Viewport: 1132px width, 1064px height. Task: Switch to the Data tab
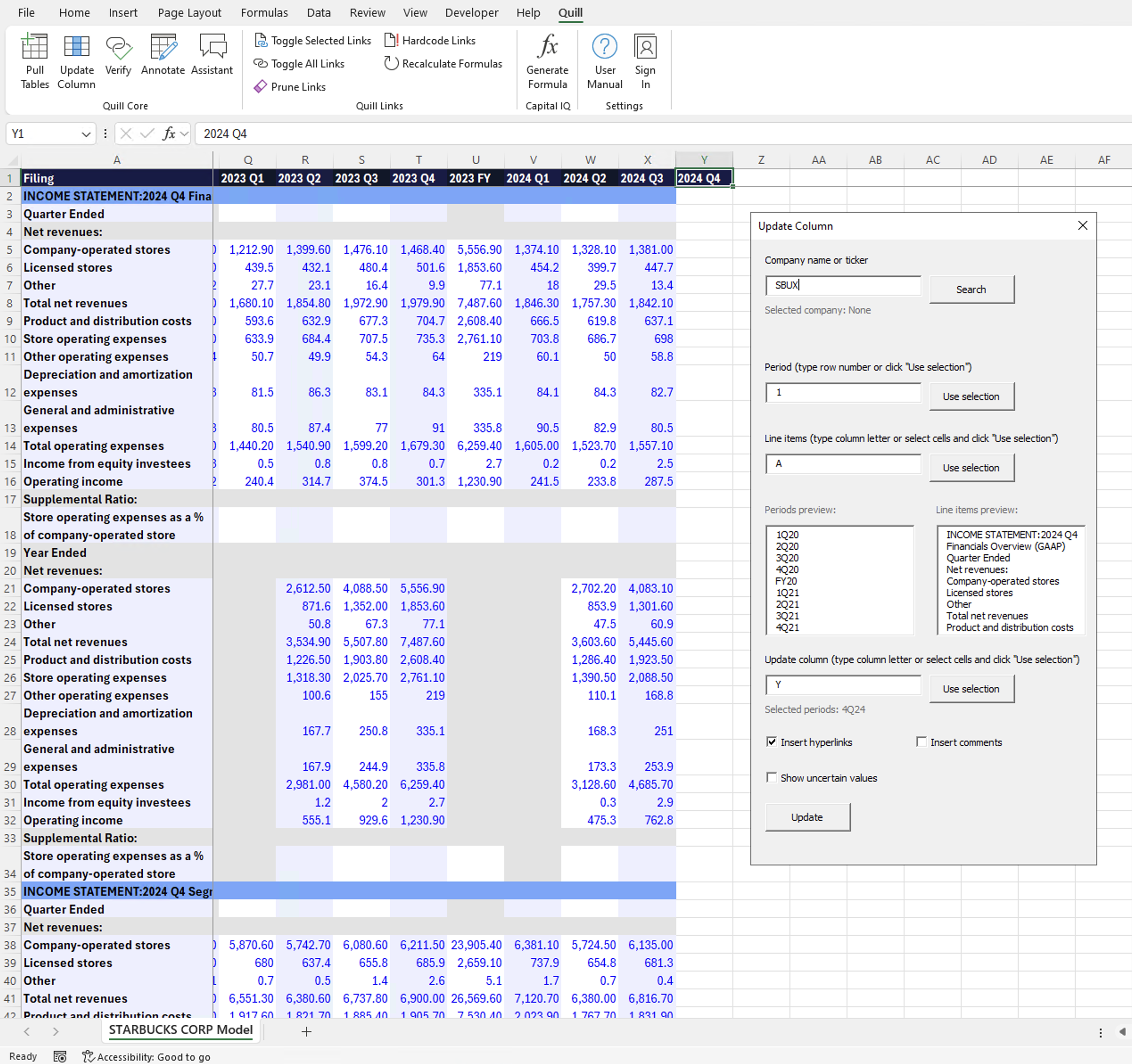point(319,12)
